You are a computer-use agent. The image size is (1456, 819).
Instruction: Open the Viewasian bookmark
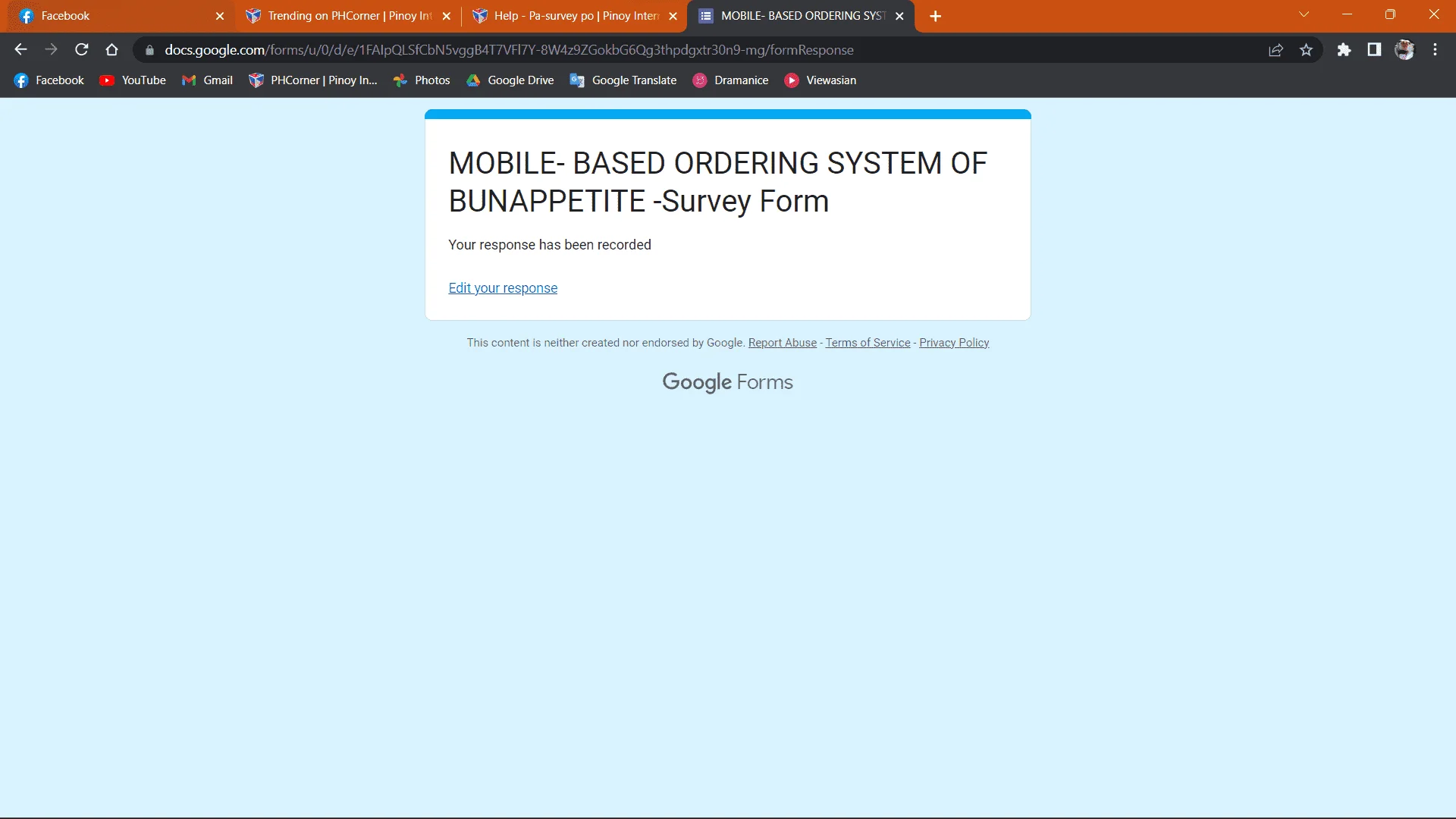tap(821, 80)
